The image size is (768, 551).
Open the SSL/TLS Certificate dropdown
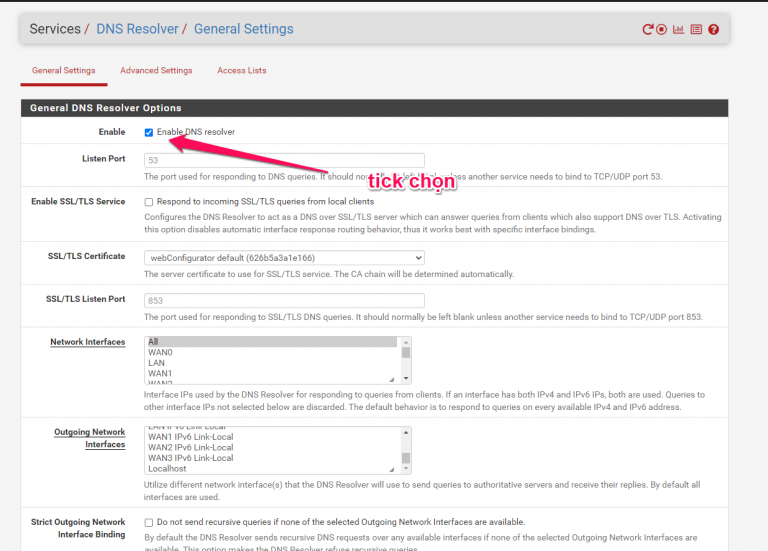coord(284,257)
